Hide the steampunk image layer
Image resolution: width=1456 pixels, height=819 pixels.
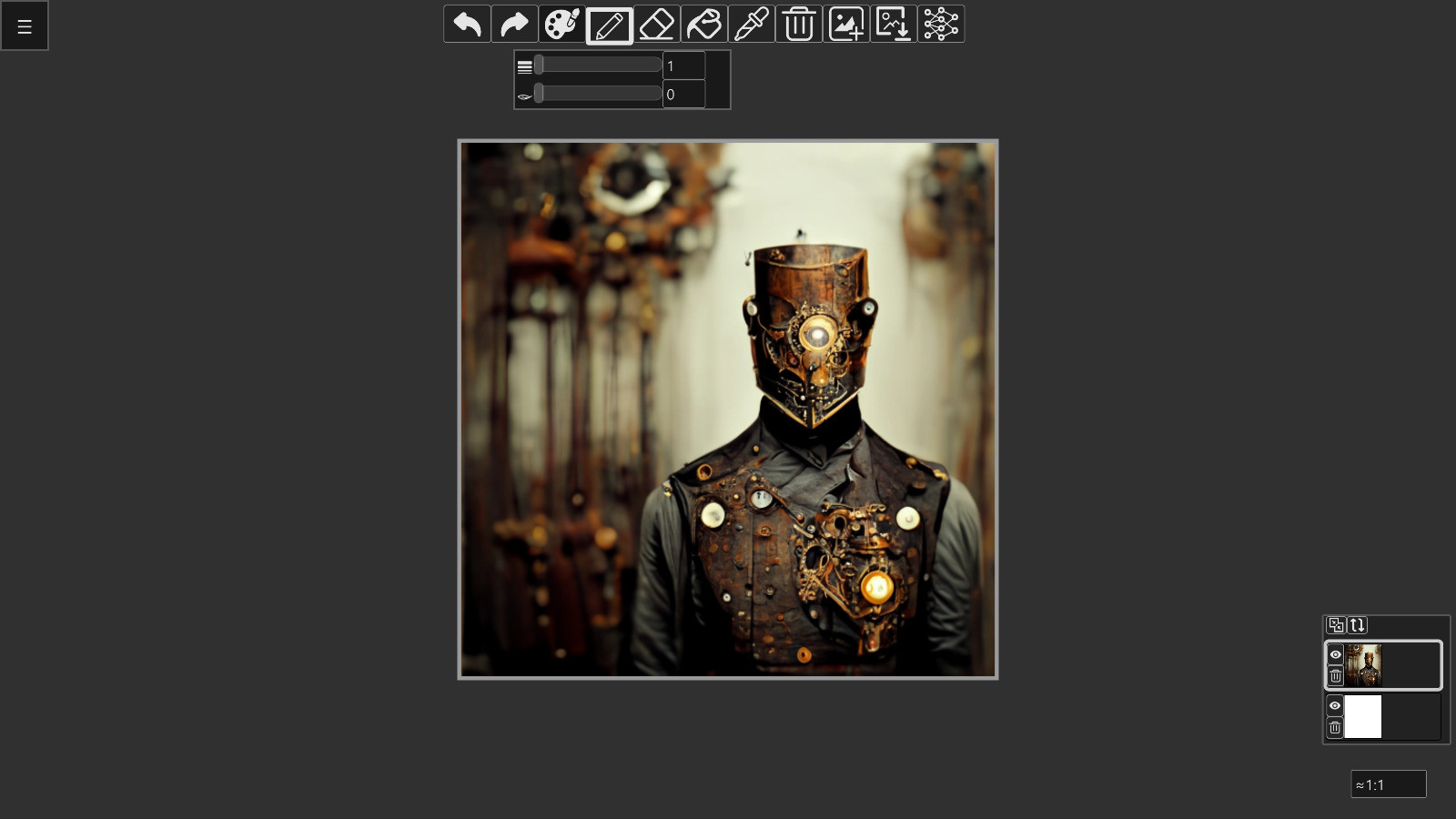click(x=1335, y=654)
